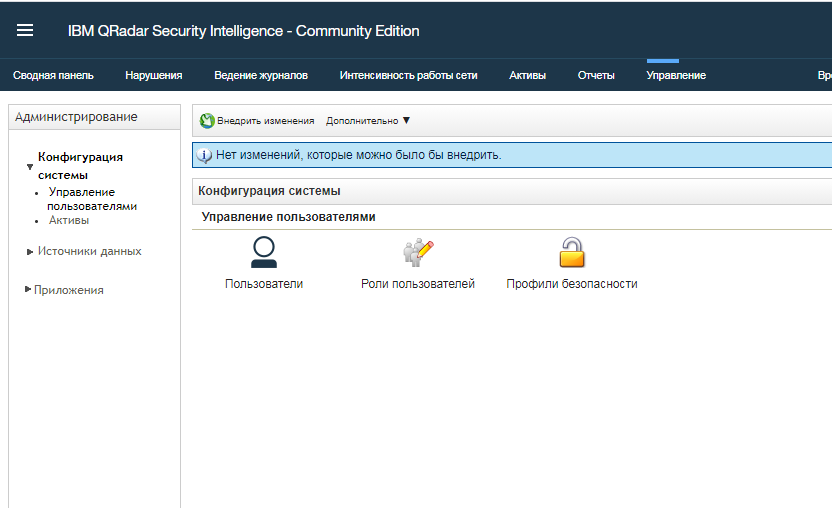Click the Приложения sidebar label
The height and width of the screenshot is (508, 832).
point(69,290)
